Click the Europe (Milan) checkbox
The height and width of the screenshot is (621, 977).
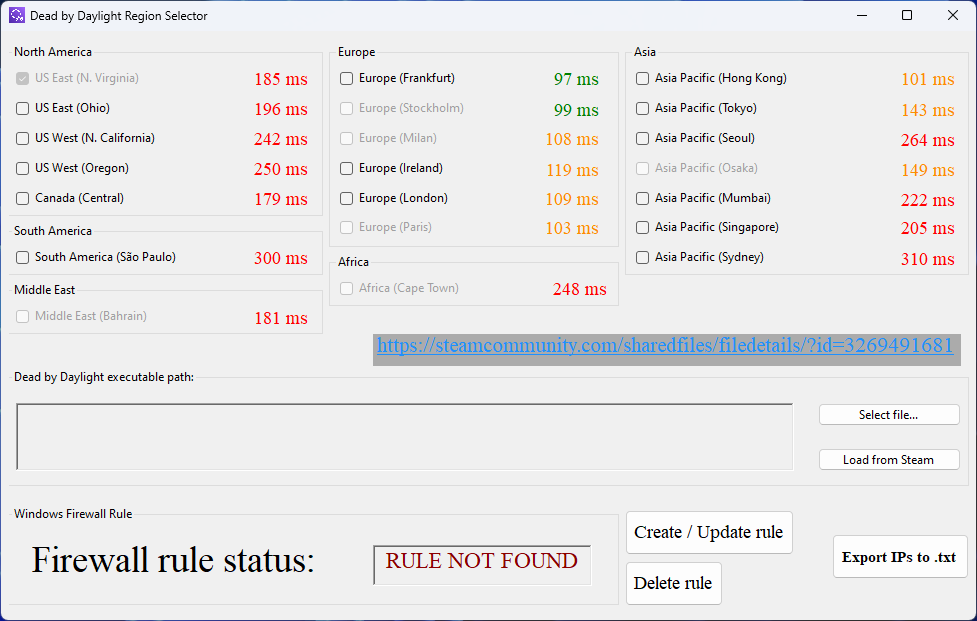[x=346, y=138]
